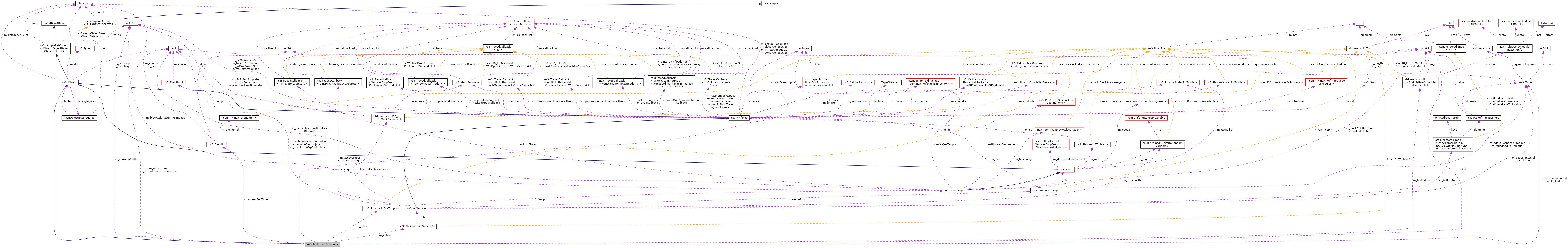Click the ns3::Ptr< ns3::MacTxMiddle > node
This screenshot has height=248, width=1568.
[1178, 82]
